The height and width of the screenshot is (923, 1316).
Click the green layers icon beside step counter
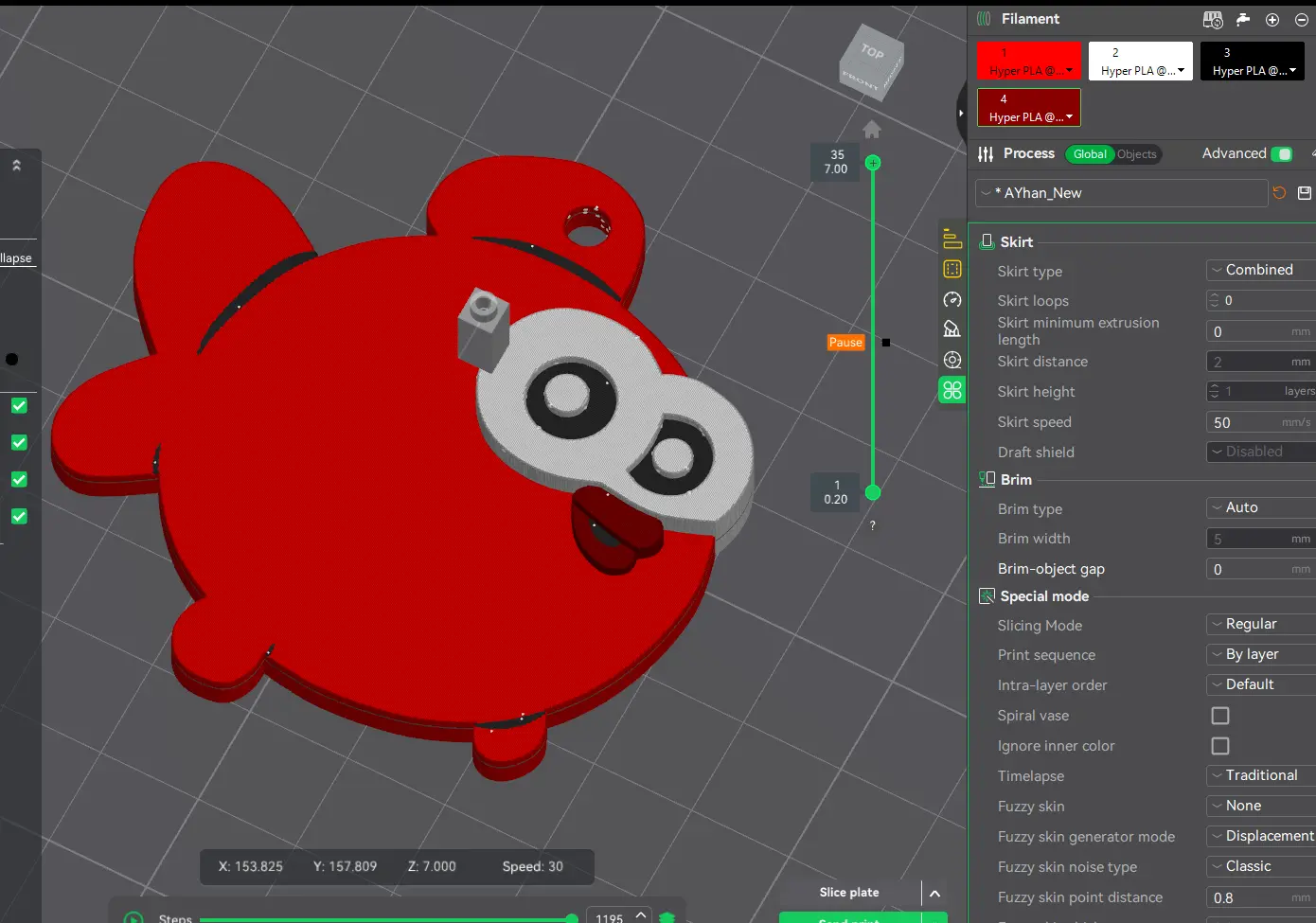(667, 917)
